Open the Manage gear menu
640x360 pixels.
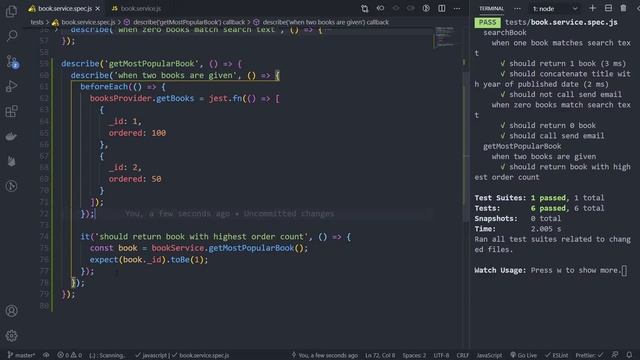coord(11,336)
